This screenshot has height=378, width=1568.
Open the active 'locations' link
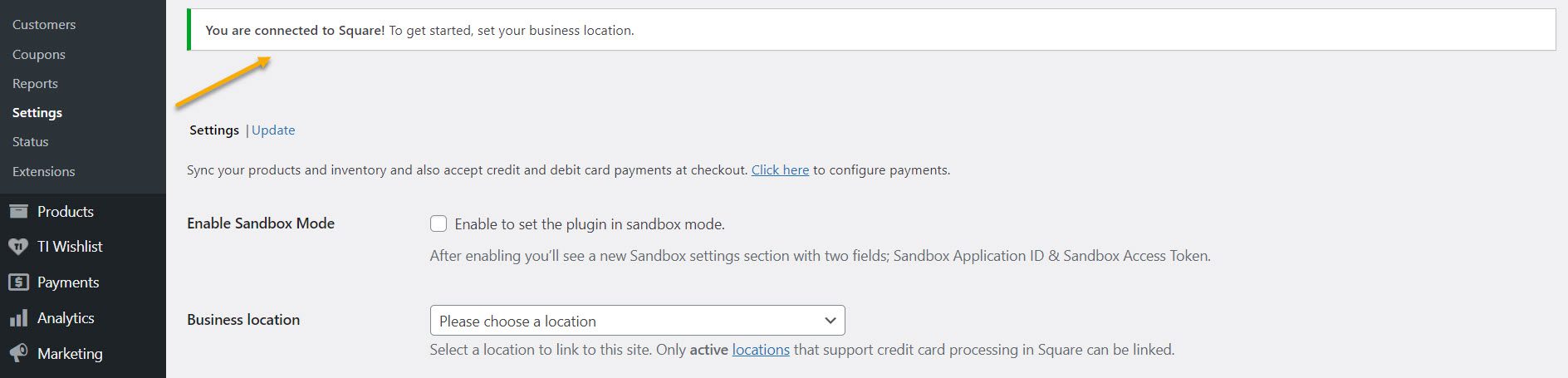coord(761,350)
